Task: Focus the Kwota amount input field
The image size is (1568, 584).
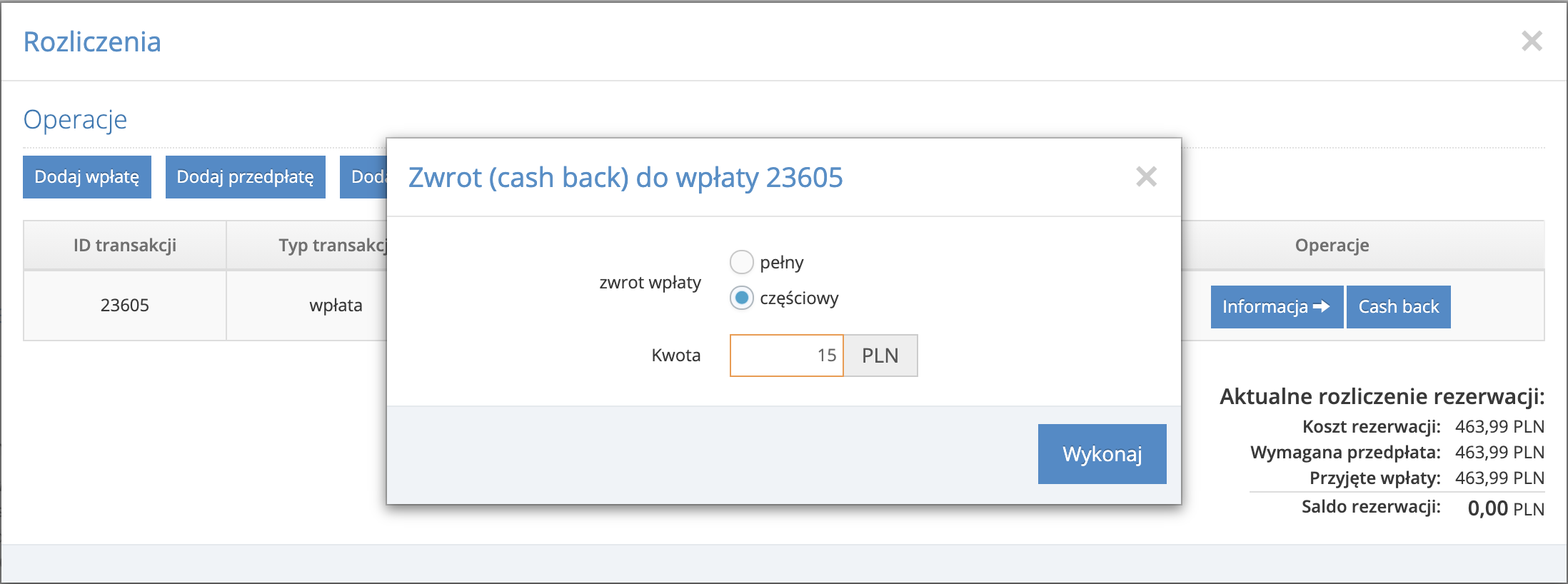Action: [786, 356]
